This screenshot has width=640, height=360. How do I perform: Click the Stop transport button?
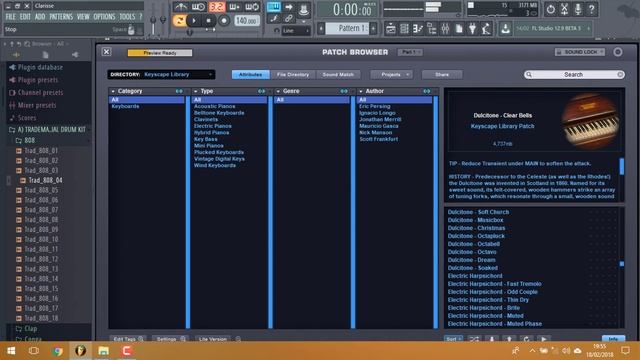click(209, 20)
